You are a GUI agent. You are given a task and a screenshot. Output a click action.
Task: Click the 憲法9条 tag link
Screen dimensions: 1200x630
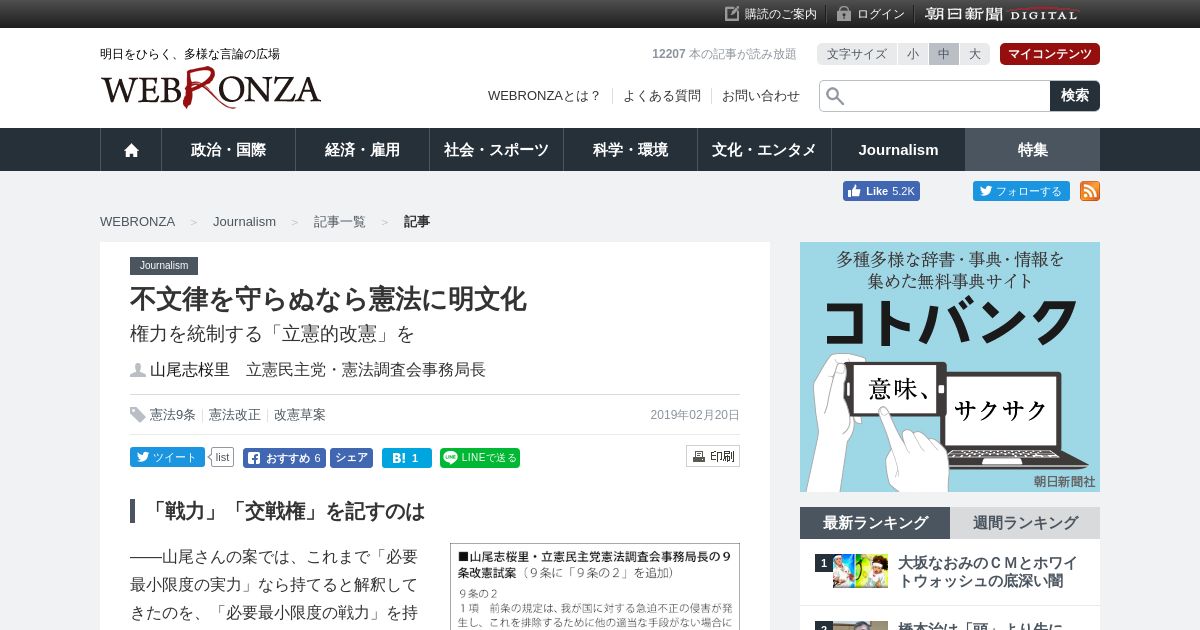173,415
